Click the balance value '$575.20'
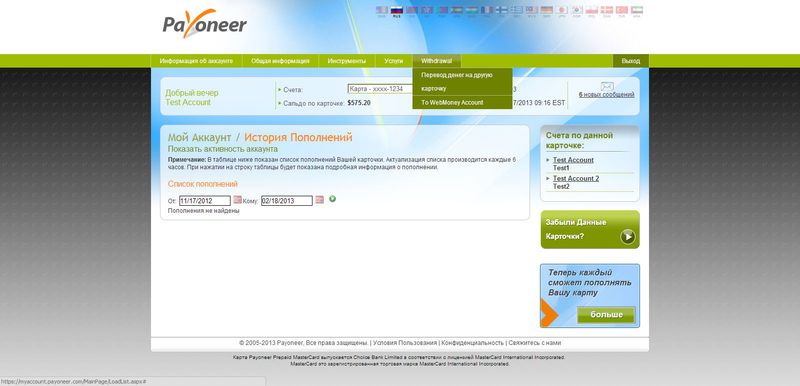 pos(359,102)
